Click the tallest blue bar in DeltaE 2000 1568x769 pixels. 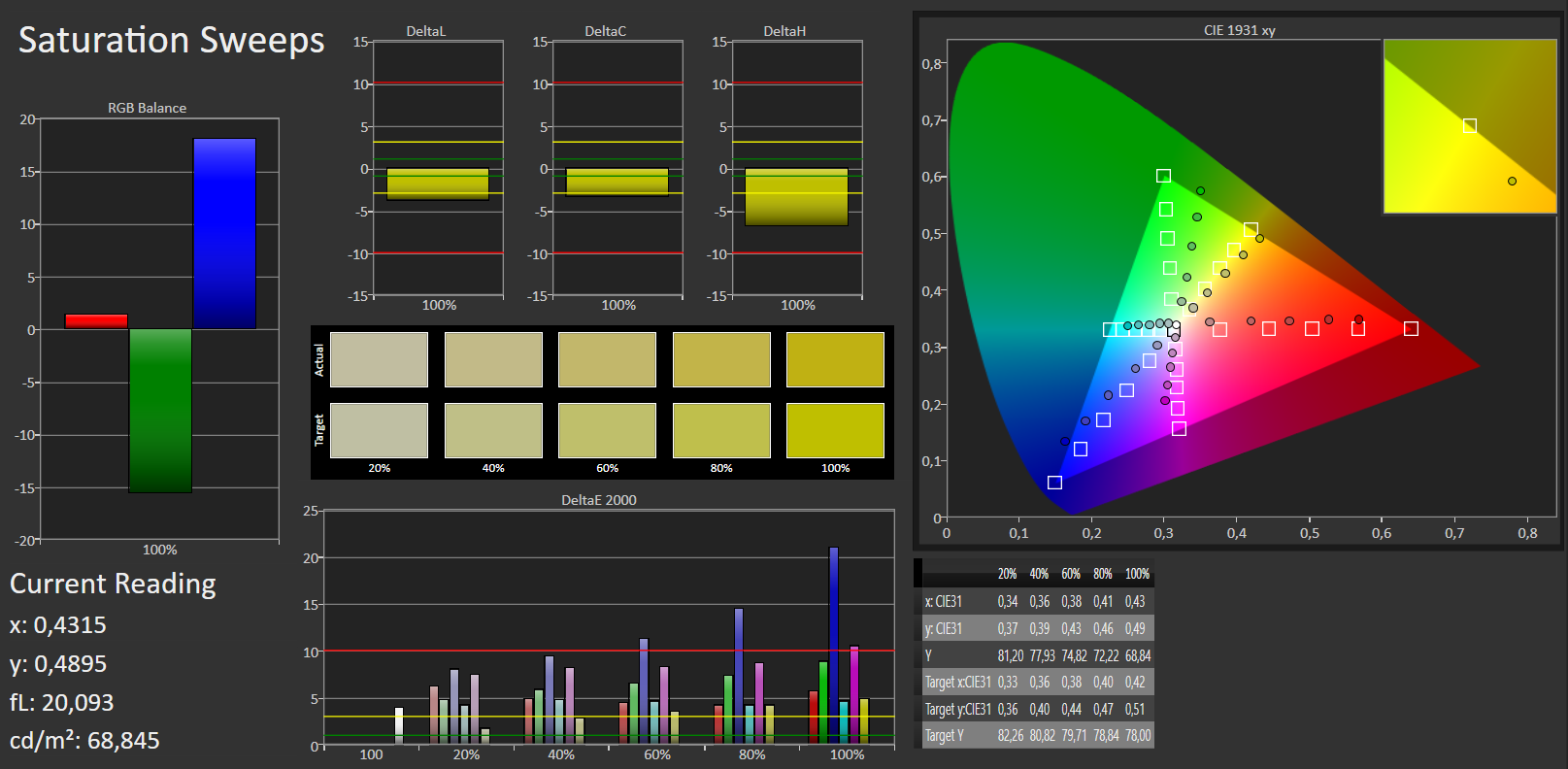pyautogui.click(x=833, y=646)
